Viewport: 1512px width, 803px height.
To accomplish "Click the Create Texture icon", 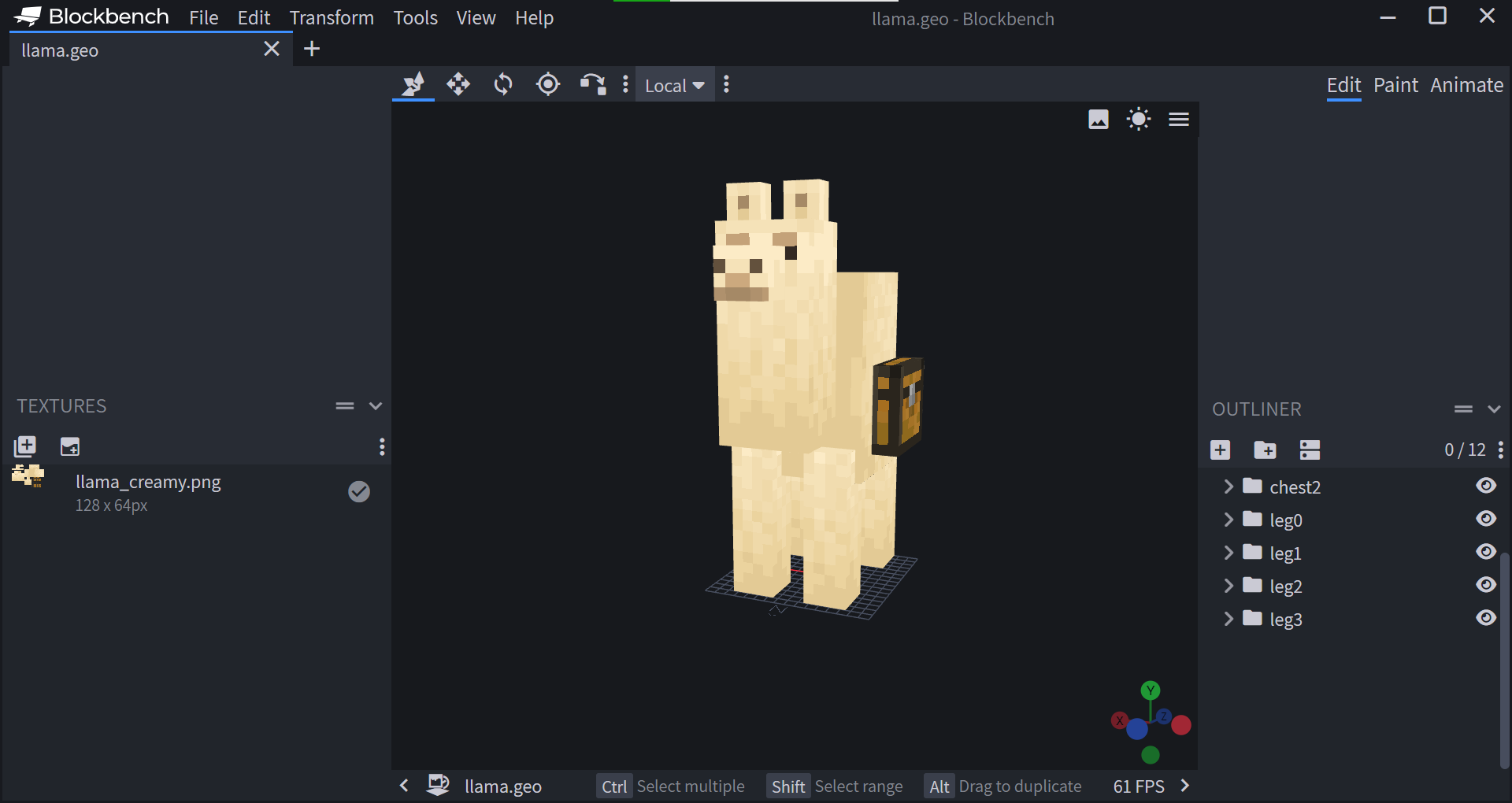I will pyautogui.click(x=70, y=446).
